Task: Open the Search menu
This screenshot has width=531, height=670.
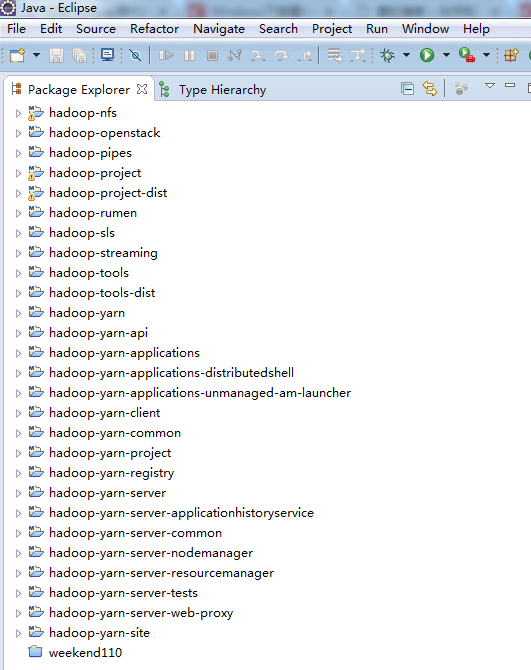Action: pos(278,29)
